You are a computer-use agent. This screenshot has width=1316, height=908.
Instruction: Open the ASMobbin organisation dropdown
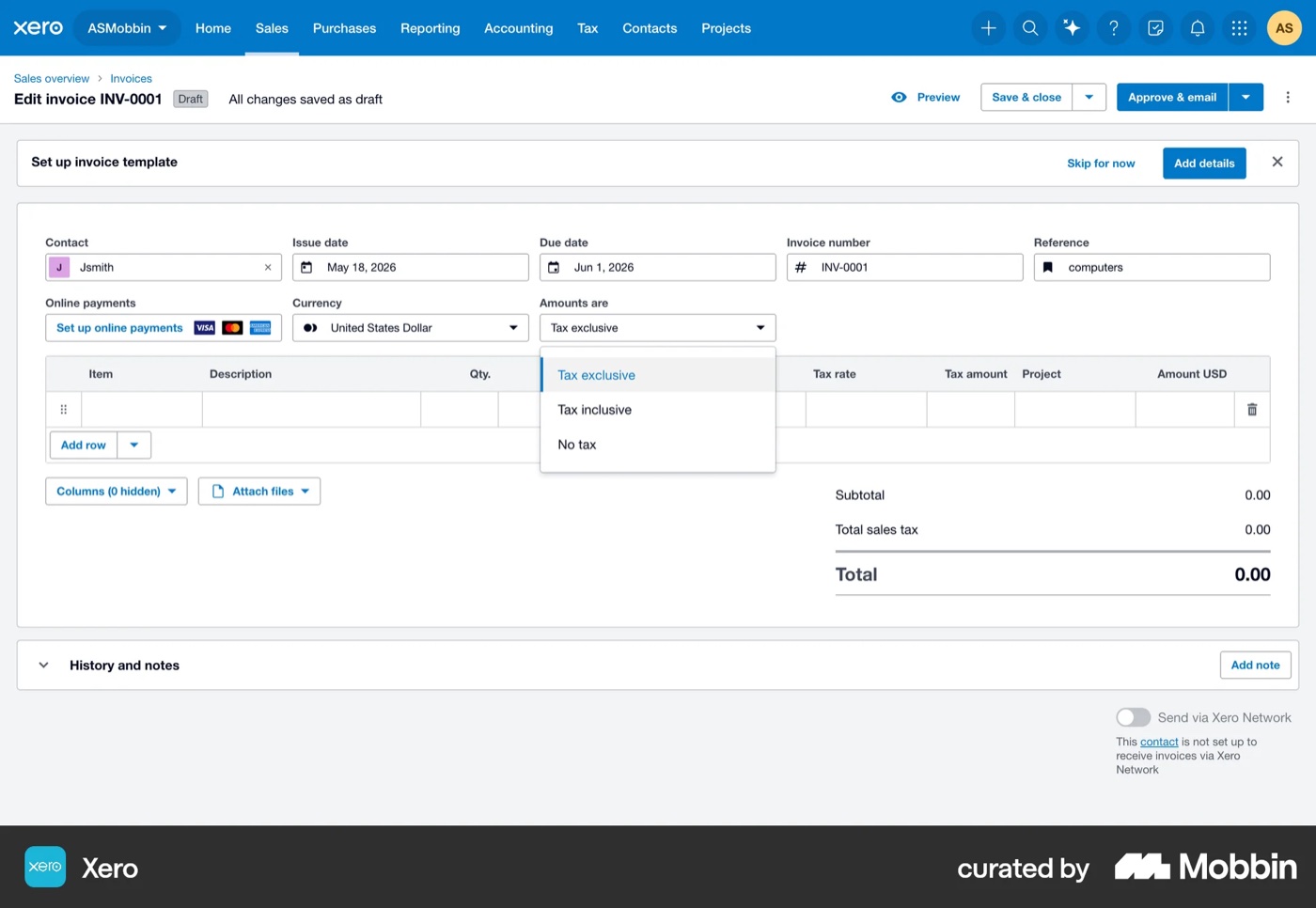[127, 28]
